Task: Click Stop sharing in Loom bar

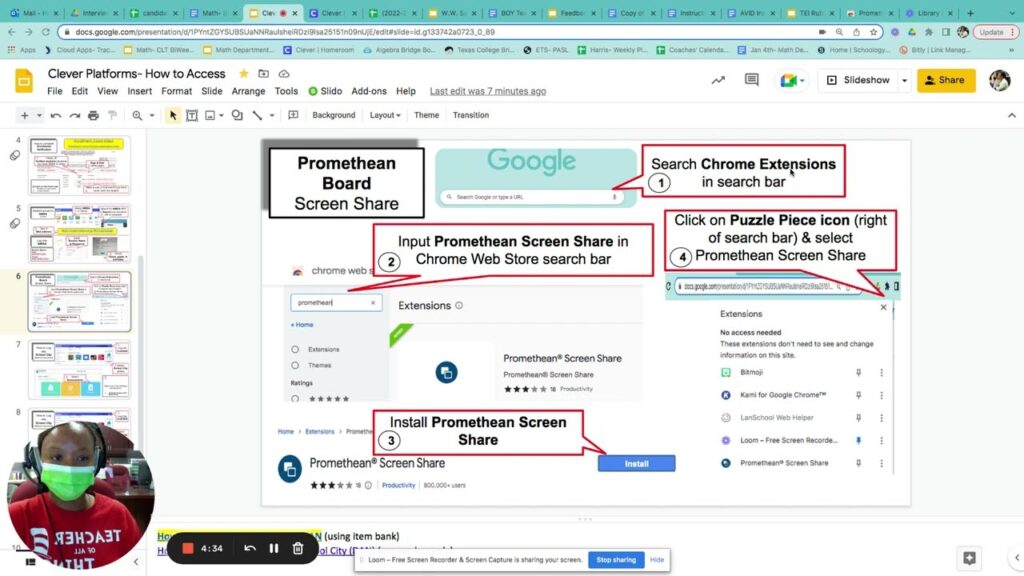Action: coord(616,560)
